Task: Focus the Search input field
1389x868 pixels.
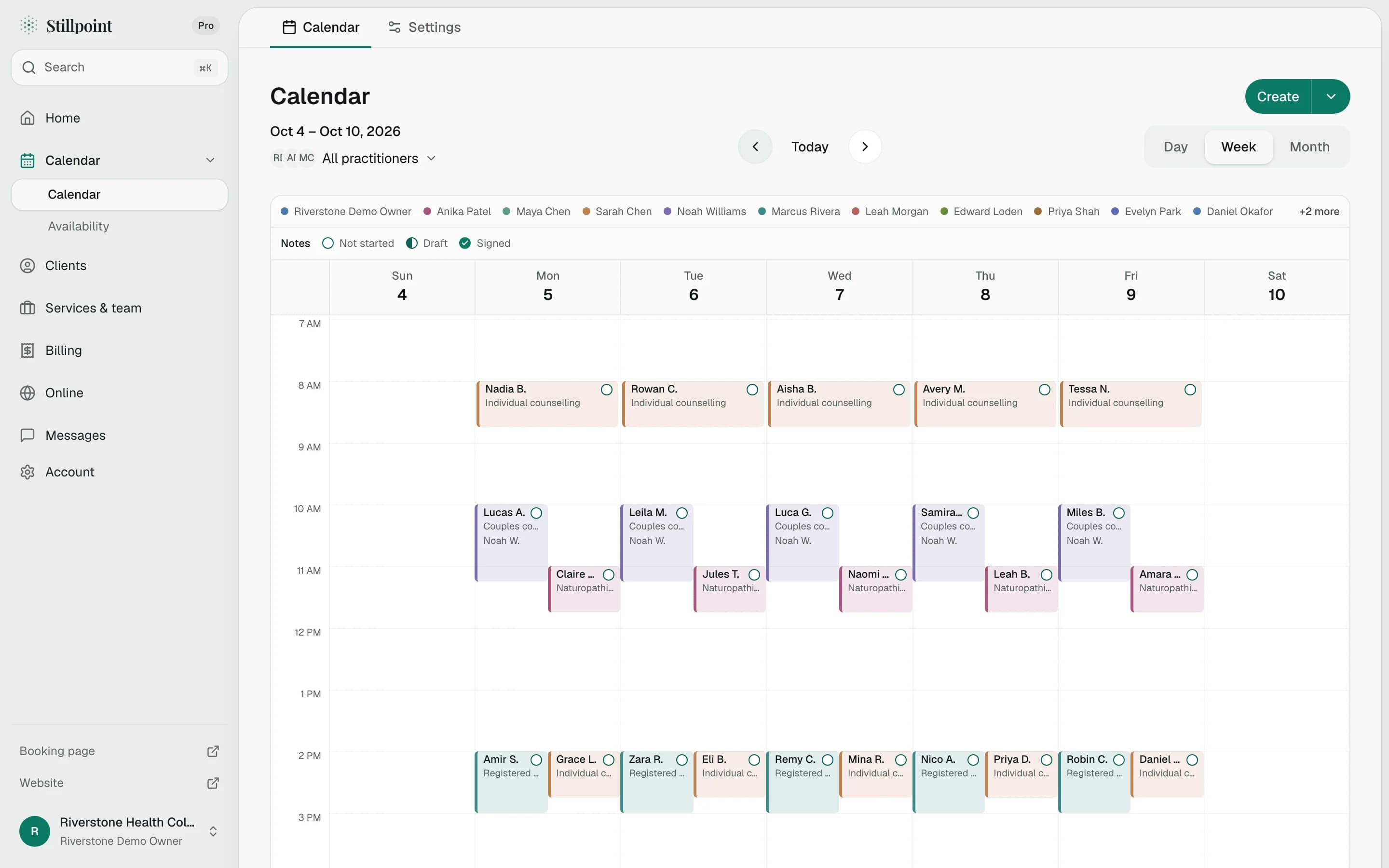Action: 120,67
